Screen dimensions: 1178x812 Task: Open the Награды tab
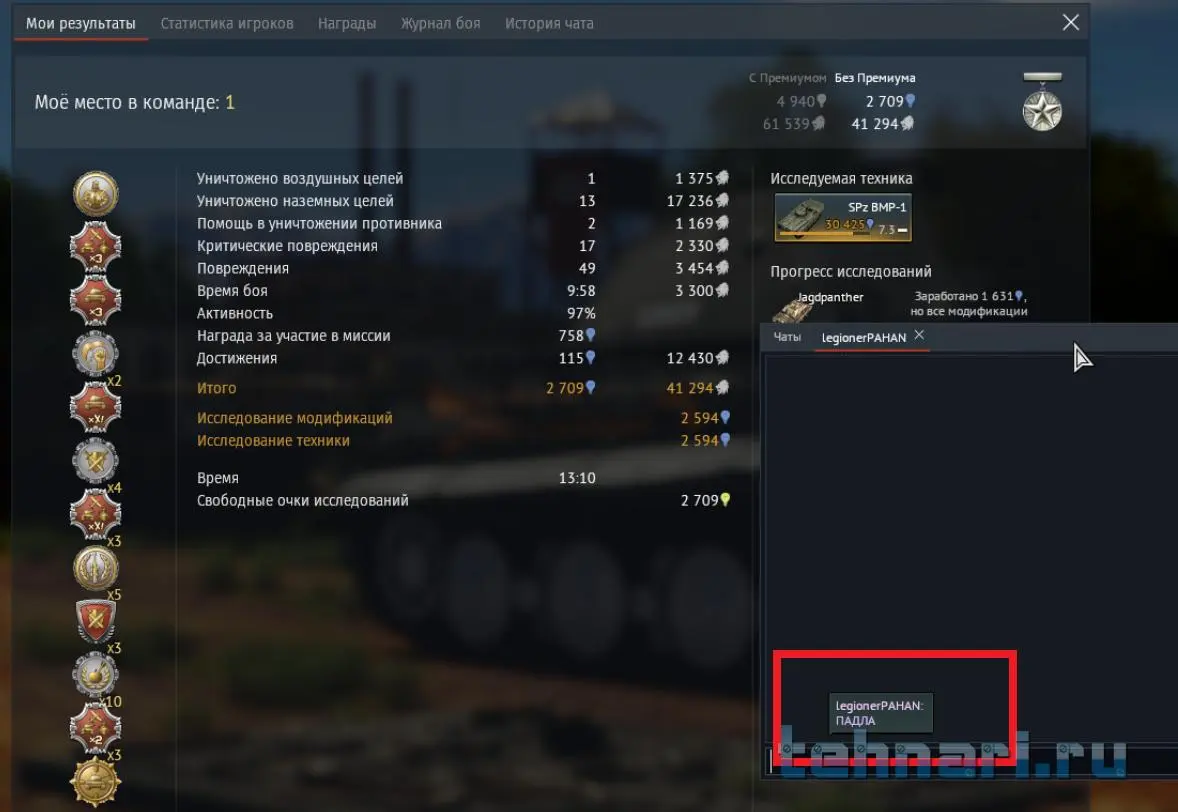click(x=346, y=23)
